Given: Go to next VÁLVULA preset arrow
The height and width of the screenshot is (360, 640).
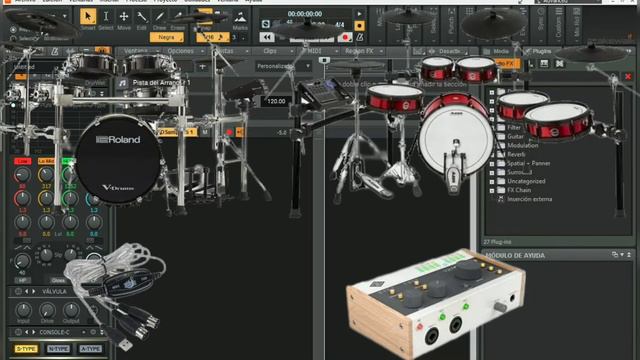Looking at the screenshot, I should point(34,291).
